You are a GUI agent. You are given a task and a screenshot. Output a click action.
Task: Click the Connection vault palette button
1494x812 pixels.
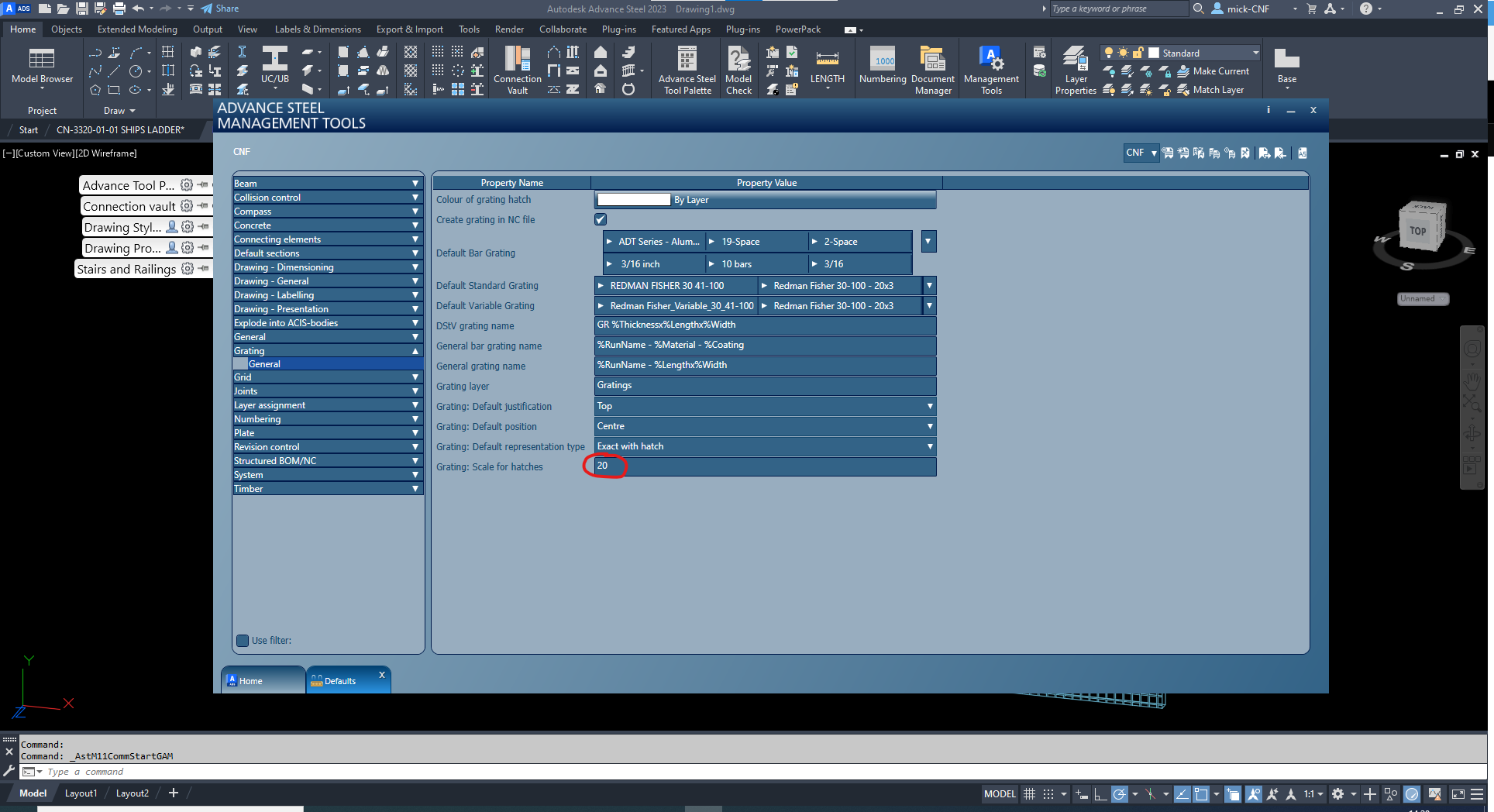[129, 206]
